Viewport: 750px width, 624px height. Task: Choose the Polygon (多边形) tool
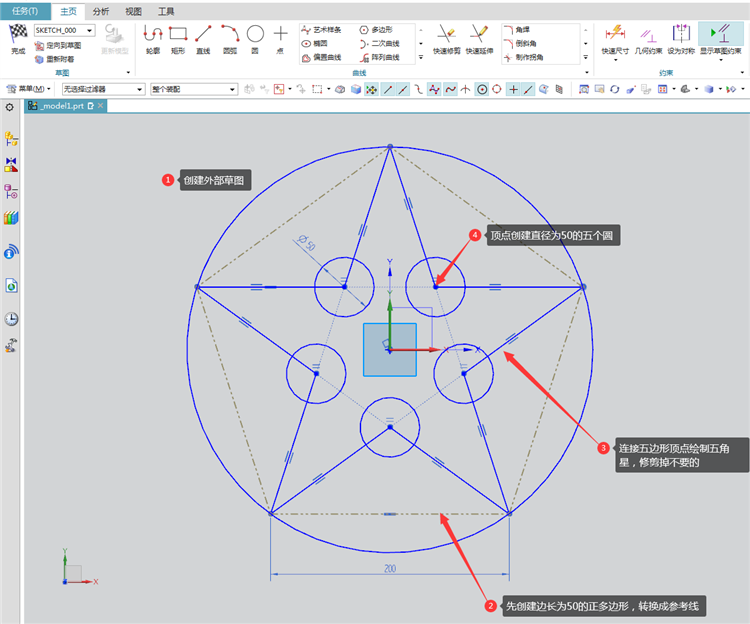(376, 30)
